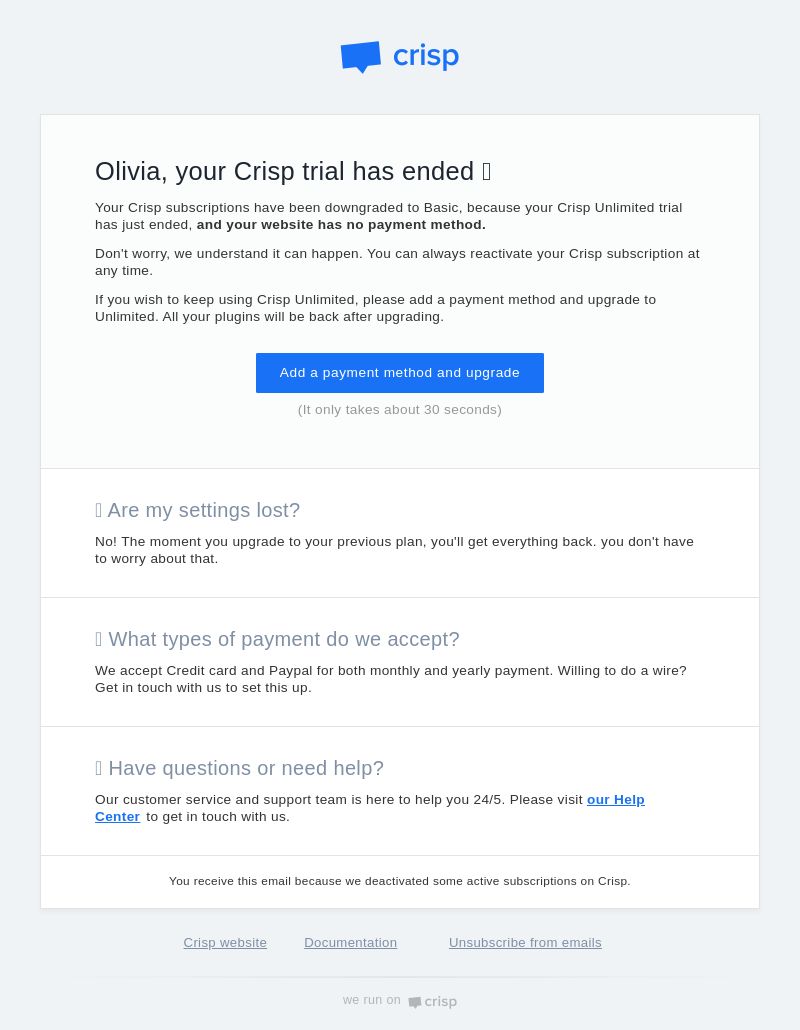The image size is (800, 1030).
Task: Click the blue Crisp speech bubble logo
Action: pyautogui.click(x=361, y=57)
